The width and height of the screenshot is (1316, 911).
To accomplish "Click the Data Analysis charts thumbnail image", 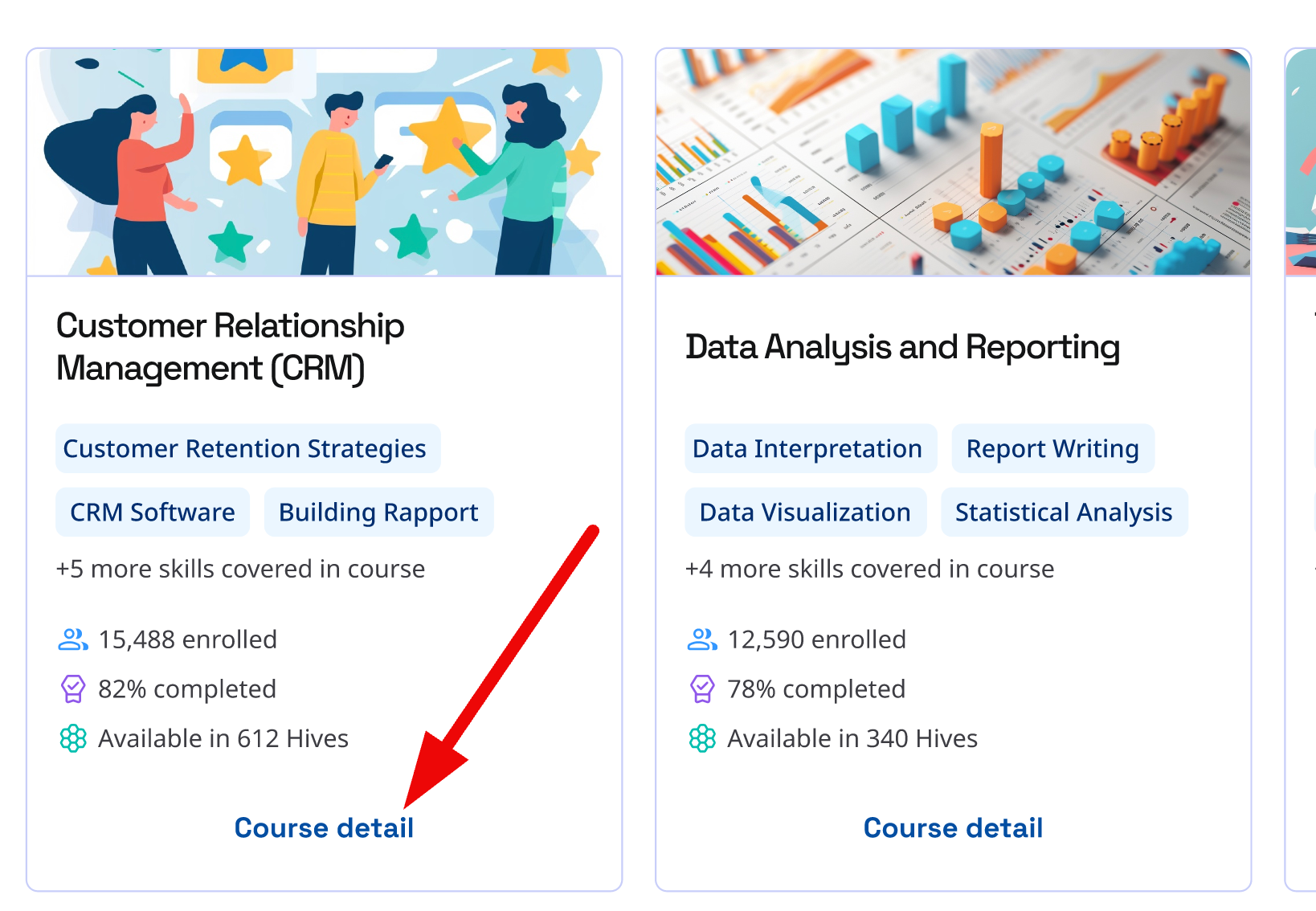I will 953,162.
